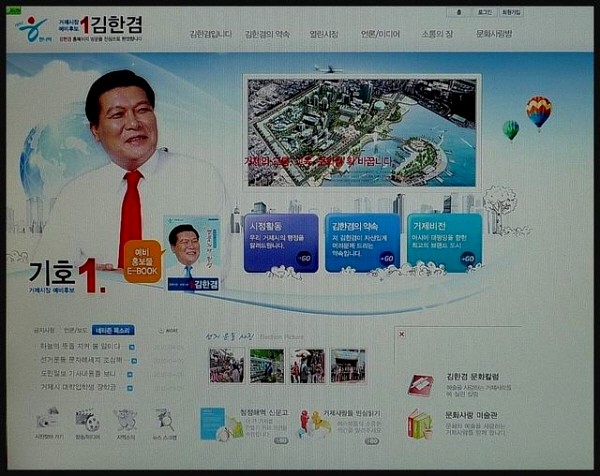Open the 김한겸 문화칼럼 red book icon
Viewport: 600px width, 476px height.
coord(420,385)
